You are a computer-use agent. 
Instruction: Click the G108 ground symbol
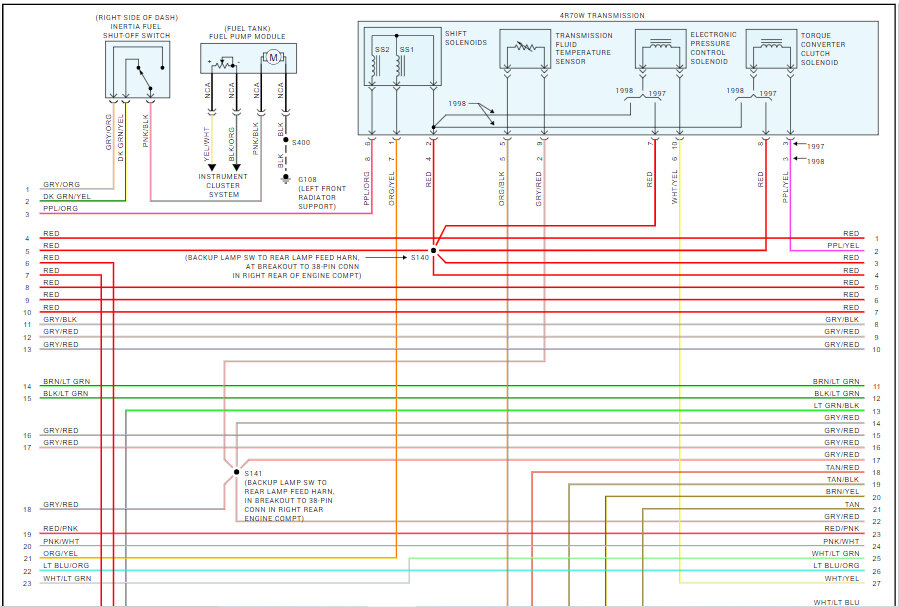coord(286,179)
